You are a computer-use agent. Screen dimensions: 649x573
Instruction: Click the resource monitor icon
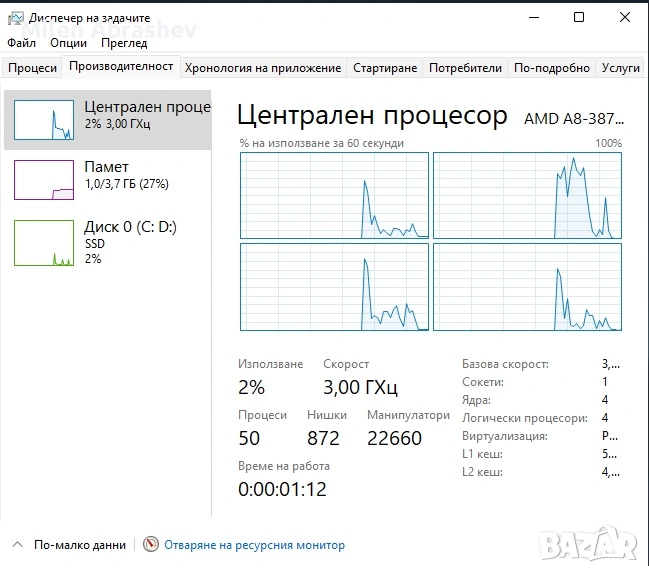tap(151, 545)
